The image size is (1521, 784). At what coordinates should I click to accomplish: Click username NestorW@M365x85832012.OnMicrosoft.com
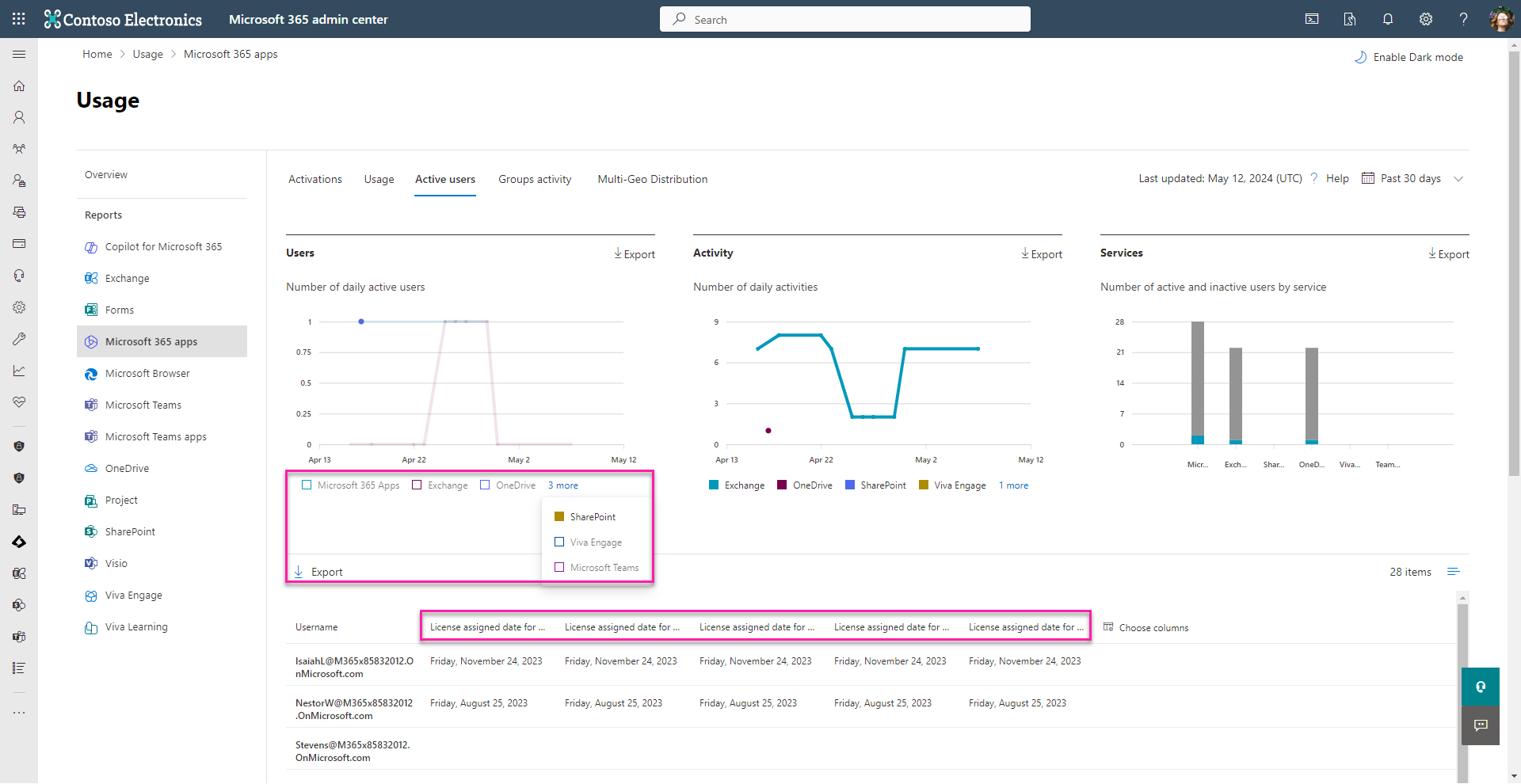354,710
